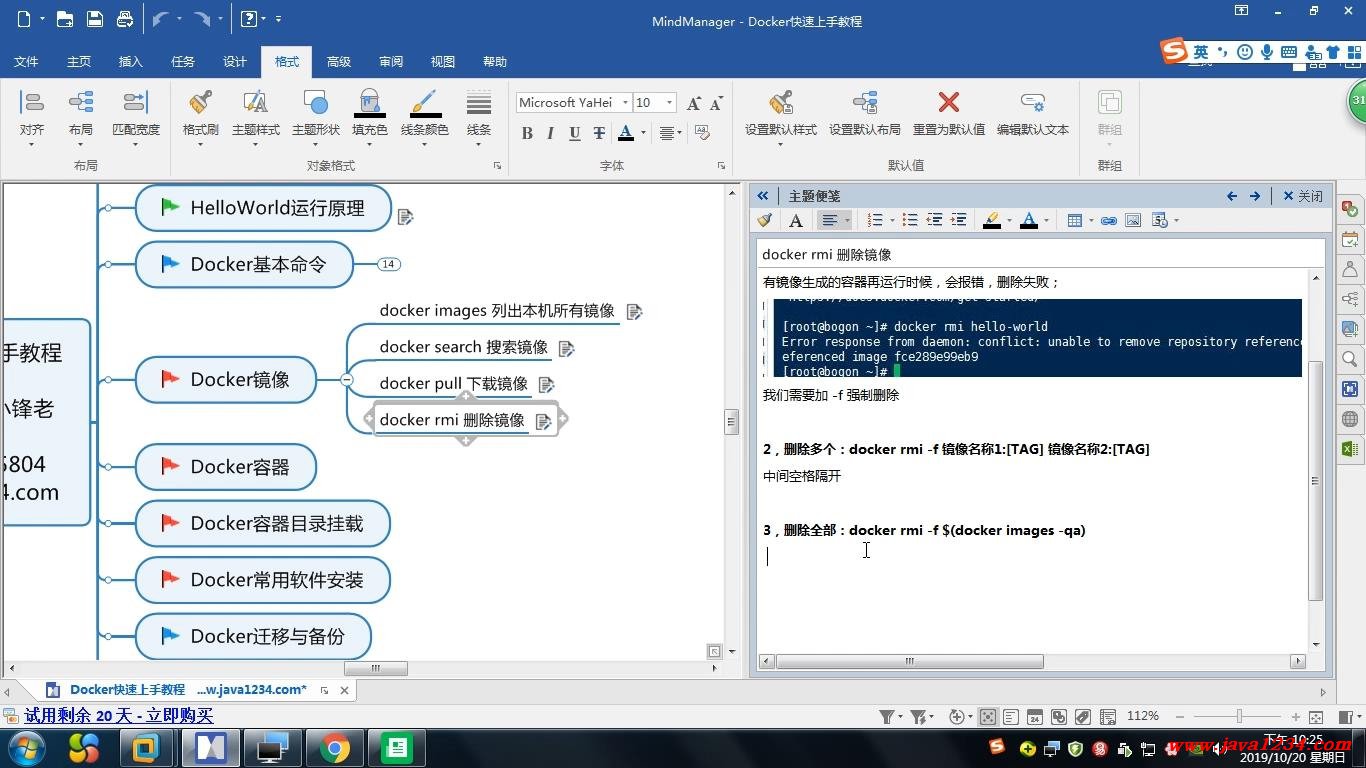Image resolution: width=1366 pixels, height=768 pixels.
Task: Switch to the 主页 ribbon tab
Action: (x=79, y=61)
